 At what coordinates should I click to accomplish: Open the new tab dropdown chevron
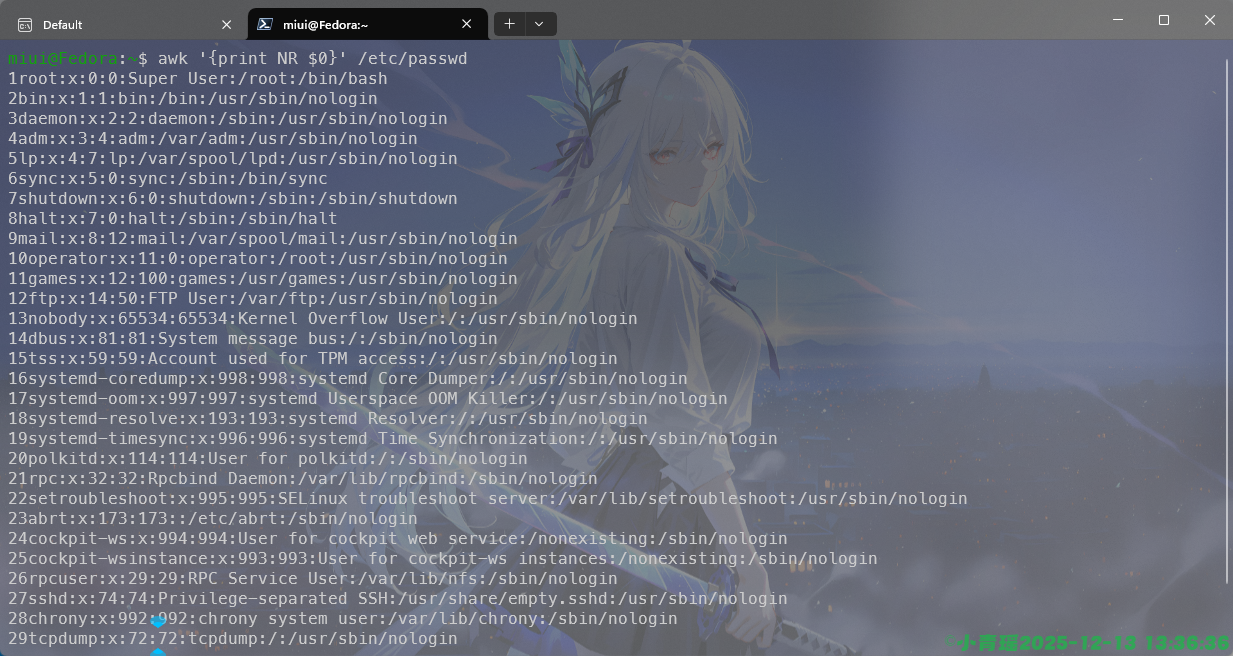(x=539, y=23)
